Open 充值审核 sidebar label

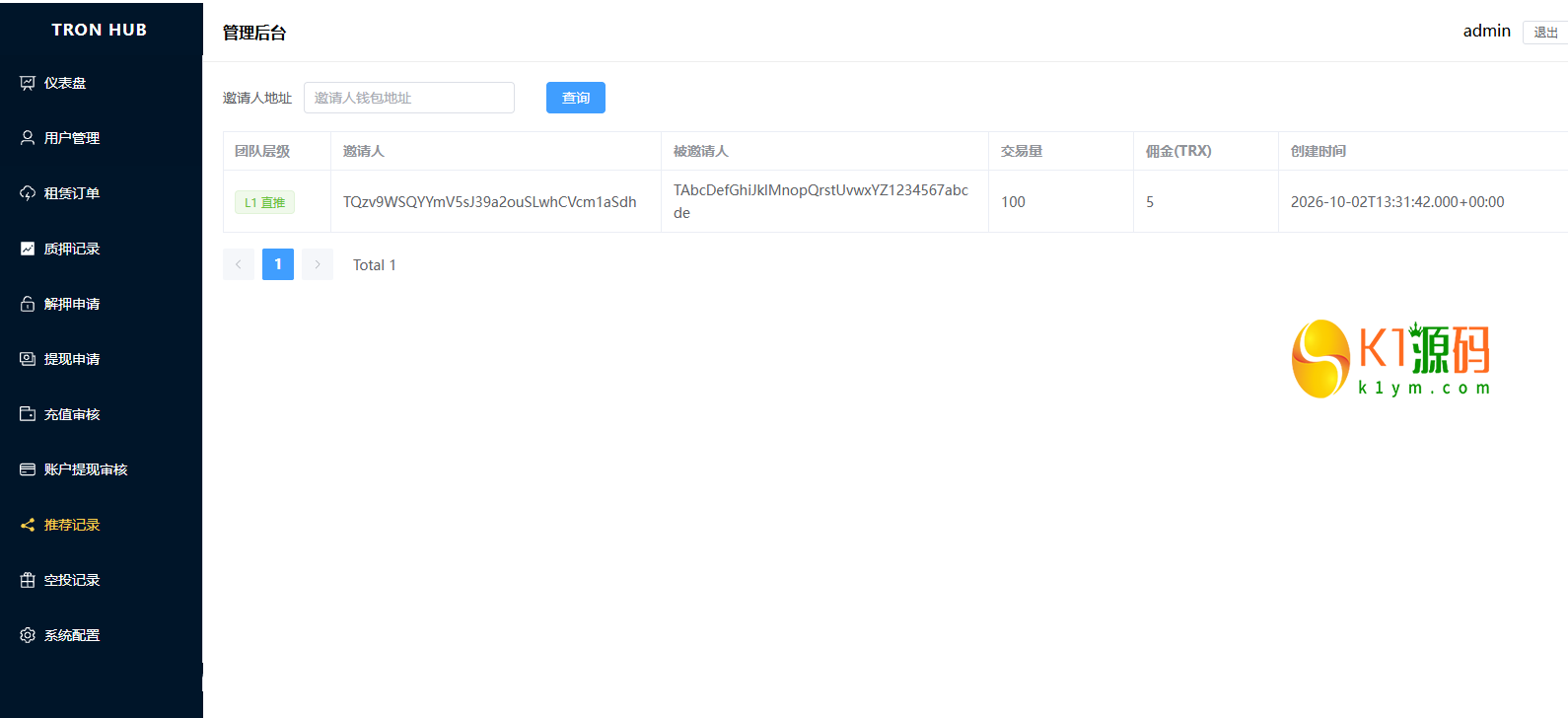tap(72, 414)
